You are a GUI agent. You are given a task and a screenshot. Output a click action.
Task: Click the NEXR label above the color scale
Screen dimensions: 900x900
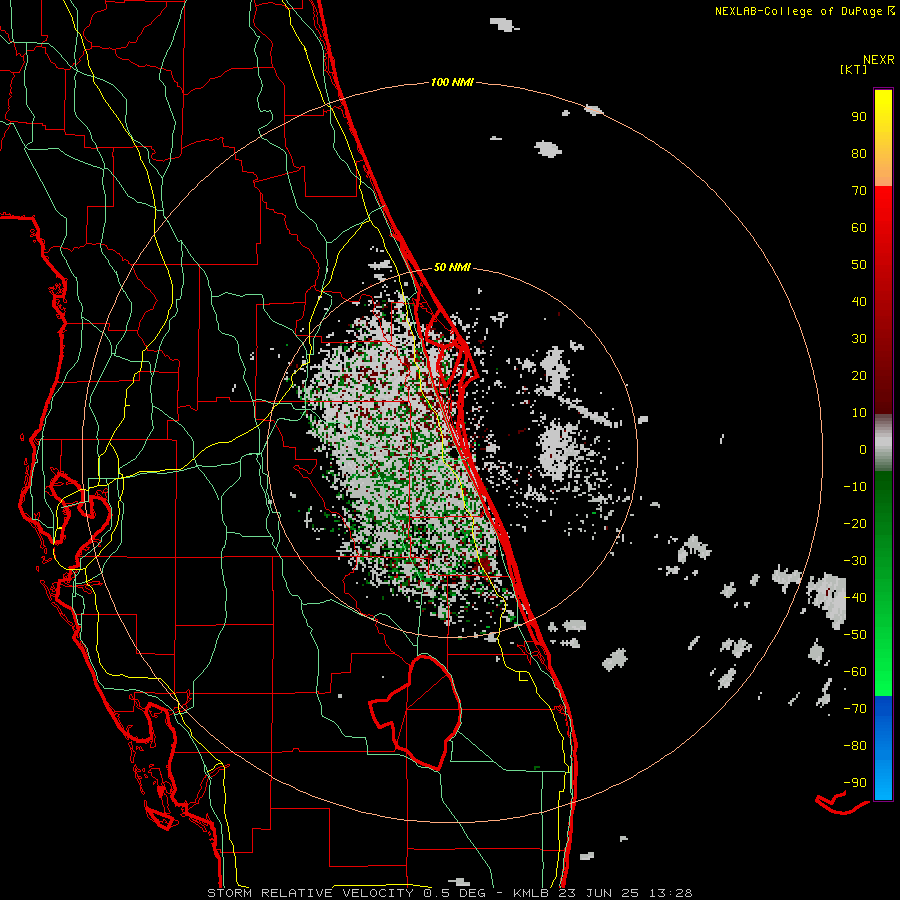tap(879, 60)
